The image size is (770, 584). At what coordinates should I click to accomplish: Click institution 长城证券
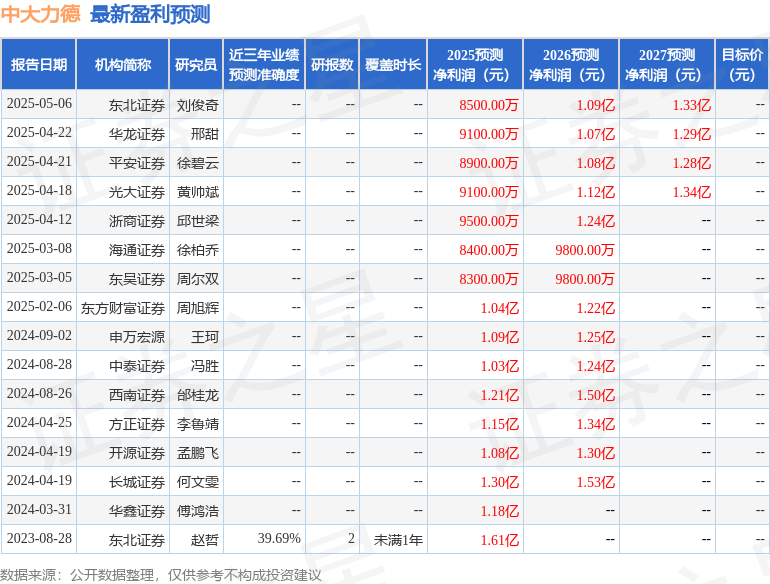[x=137, y=482]
